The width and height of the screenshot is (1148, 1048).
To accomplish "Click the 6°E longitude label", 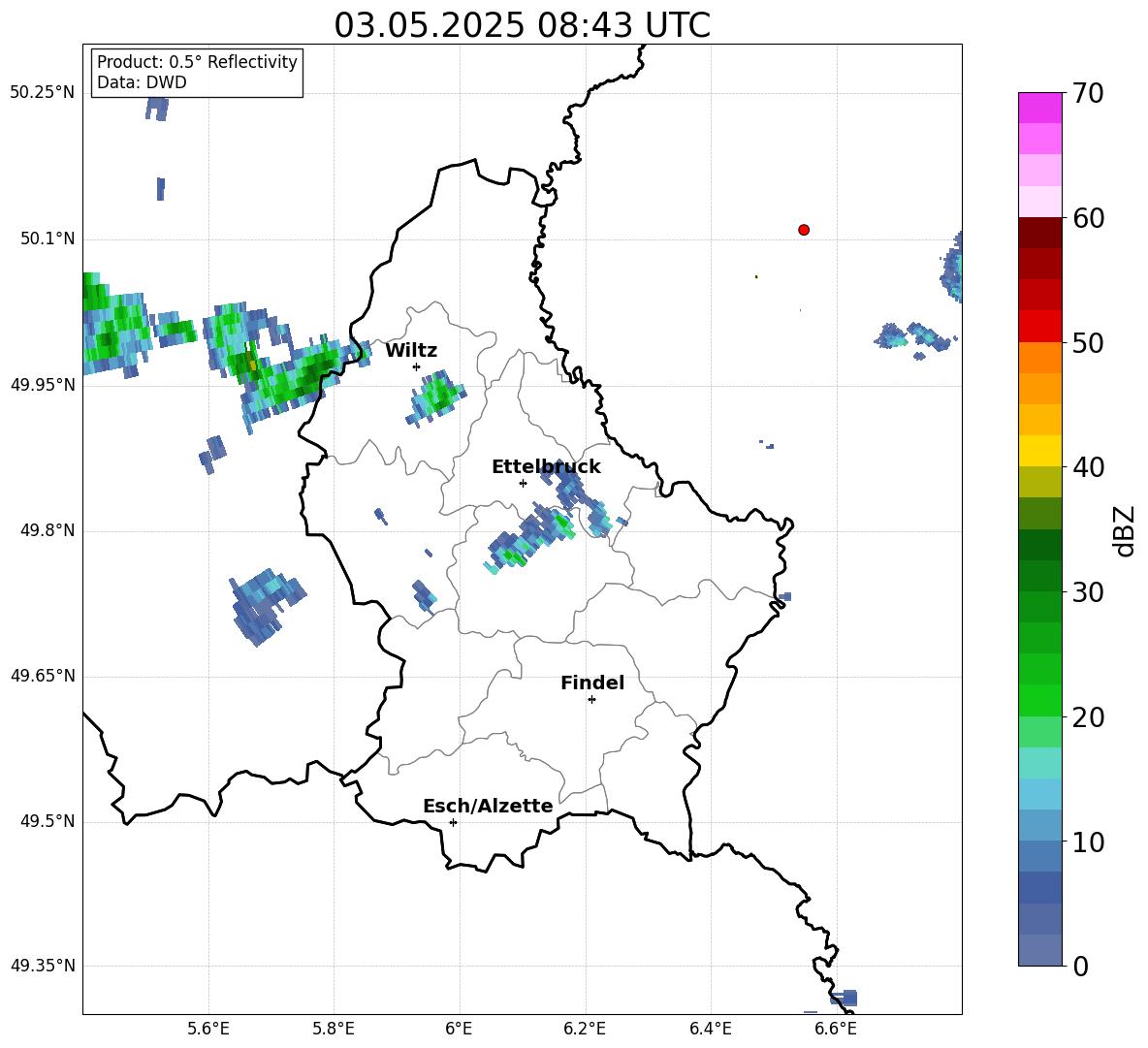I will 459,1029.
